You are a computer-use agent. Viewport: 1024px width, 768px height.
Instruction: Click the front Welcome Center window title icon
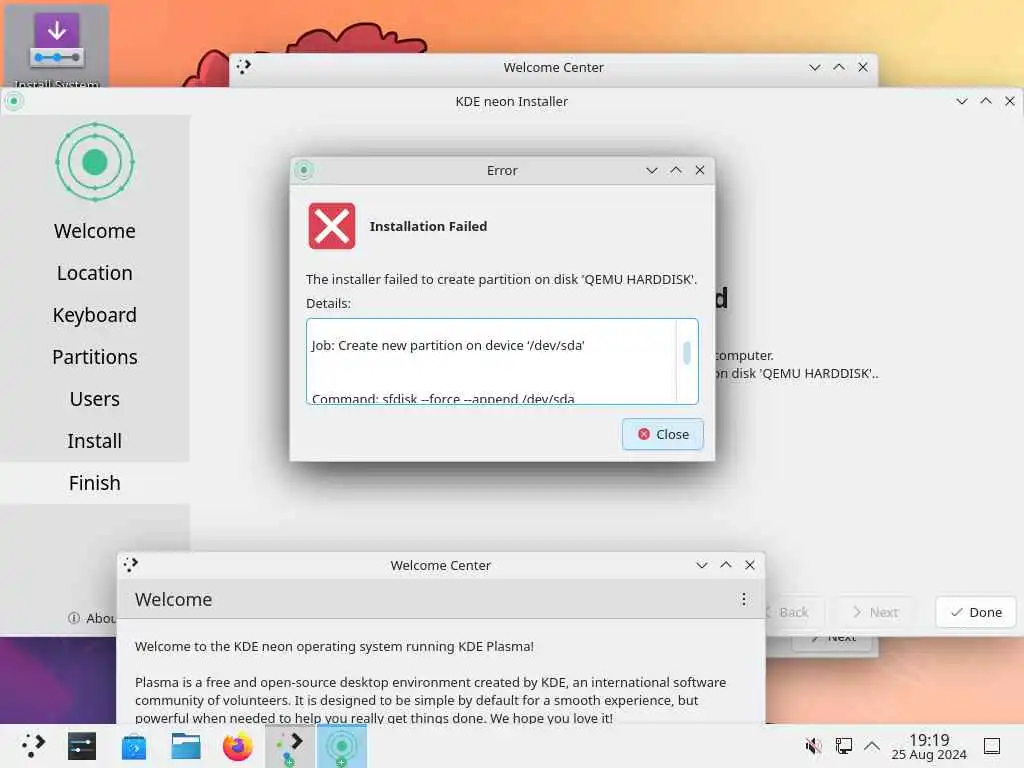pyautogui.click(x=131, y=565)
